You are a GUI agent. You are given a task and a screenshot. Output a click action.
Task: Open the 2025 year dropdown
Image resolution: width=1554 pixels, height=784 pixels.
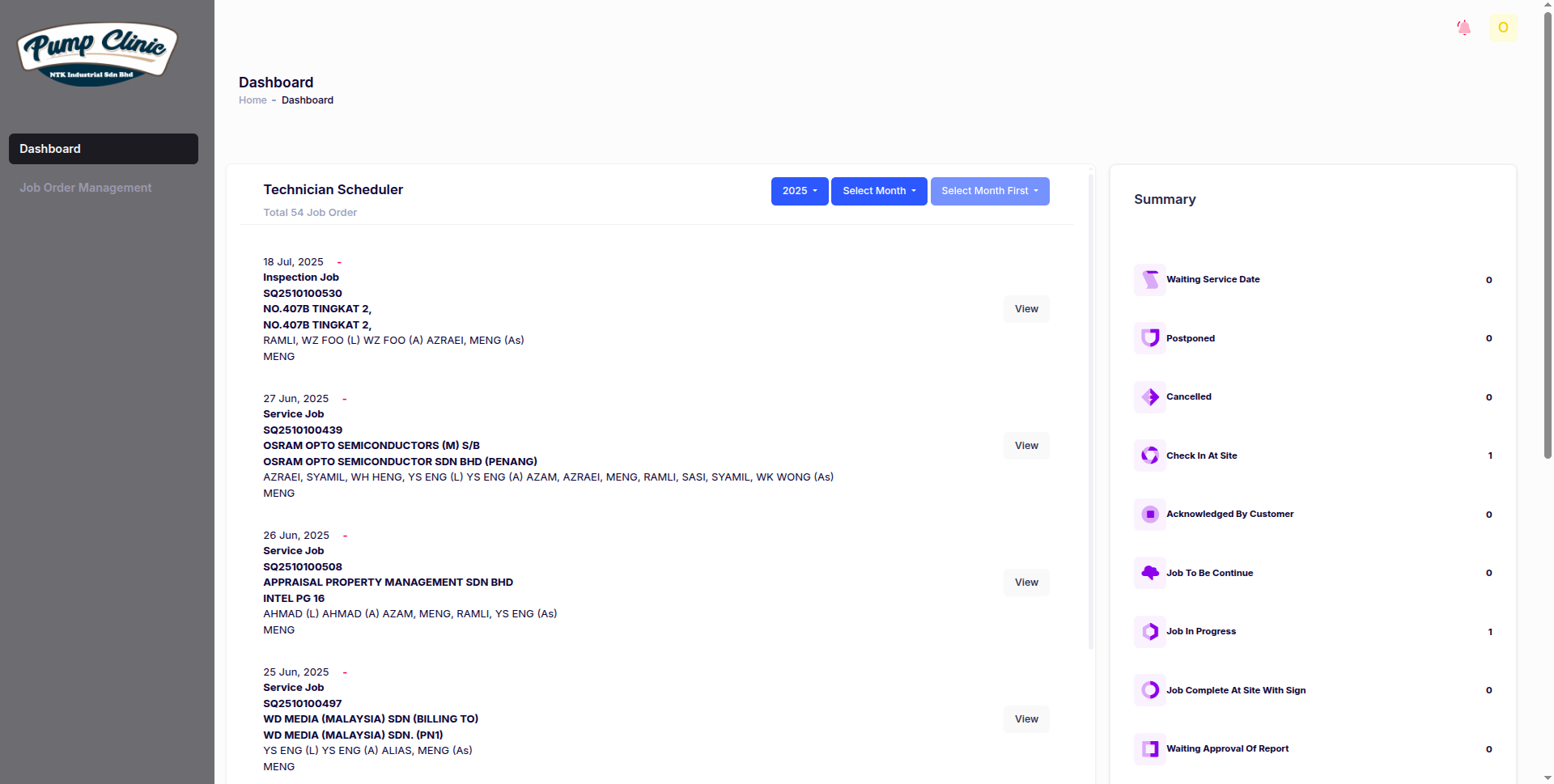pos(799,191)
